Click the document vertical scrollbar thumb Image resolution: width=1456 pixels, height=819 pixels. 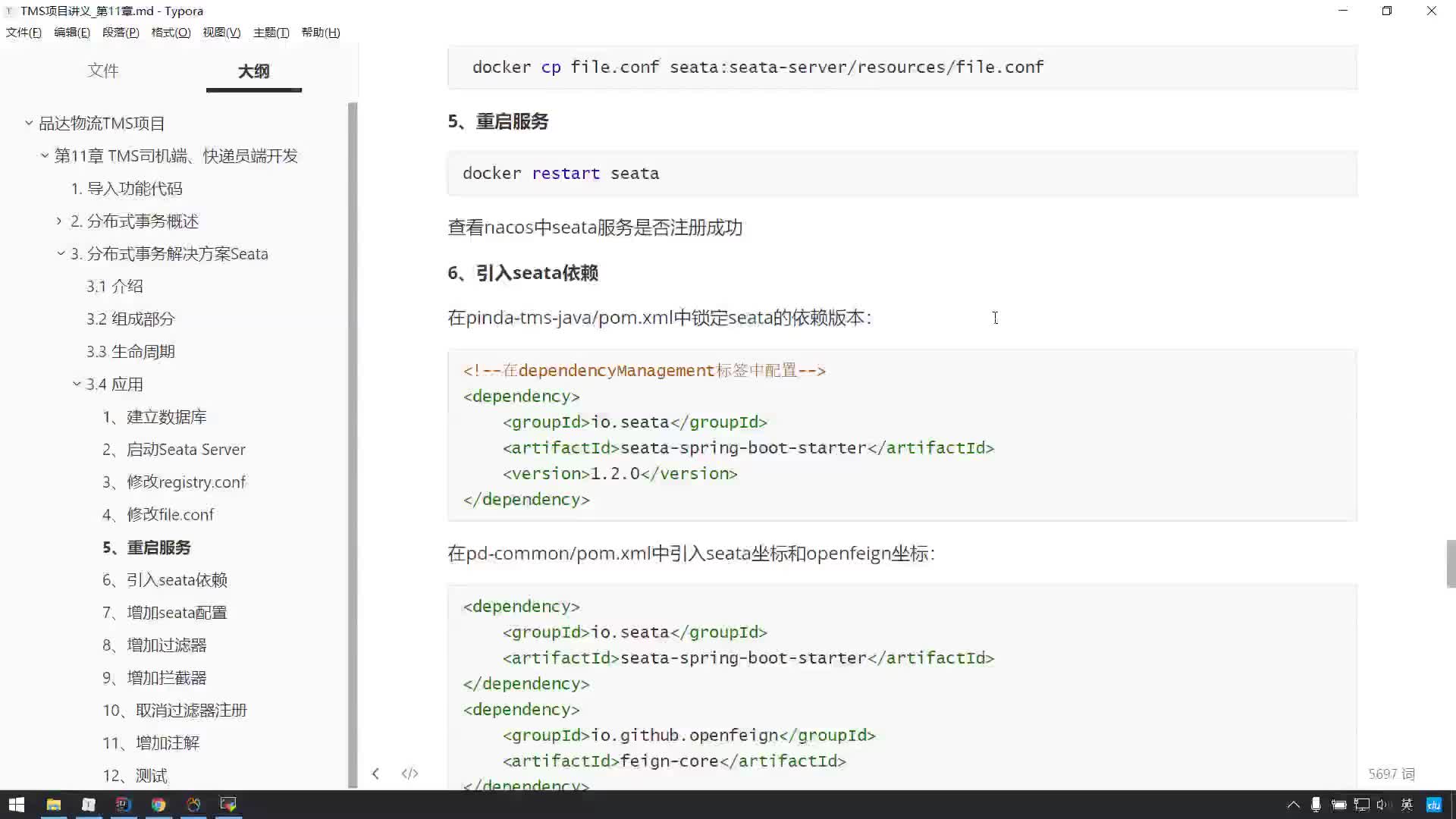pyautogui.click(x=1451, y=563)
